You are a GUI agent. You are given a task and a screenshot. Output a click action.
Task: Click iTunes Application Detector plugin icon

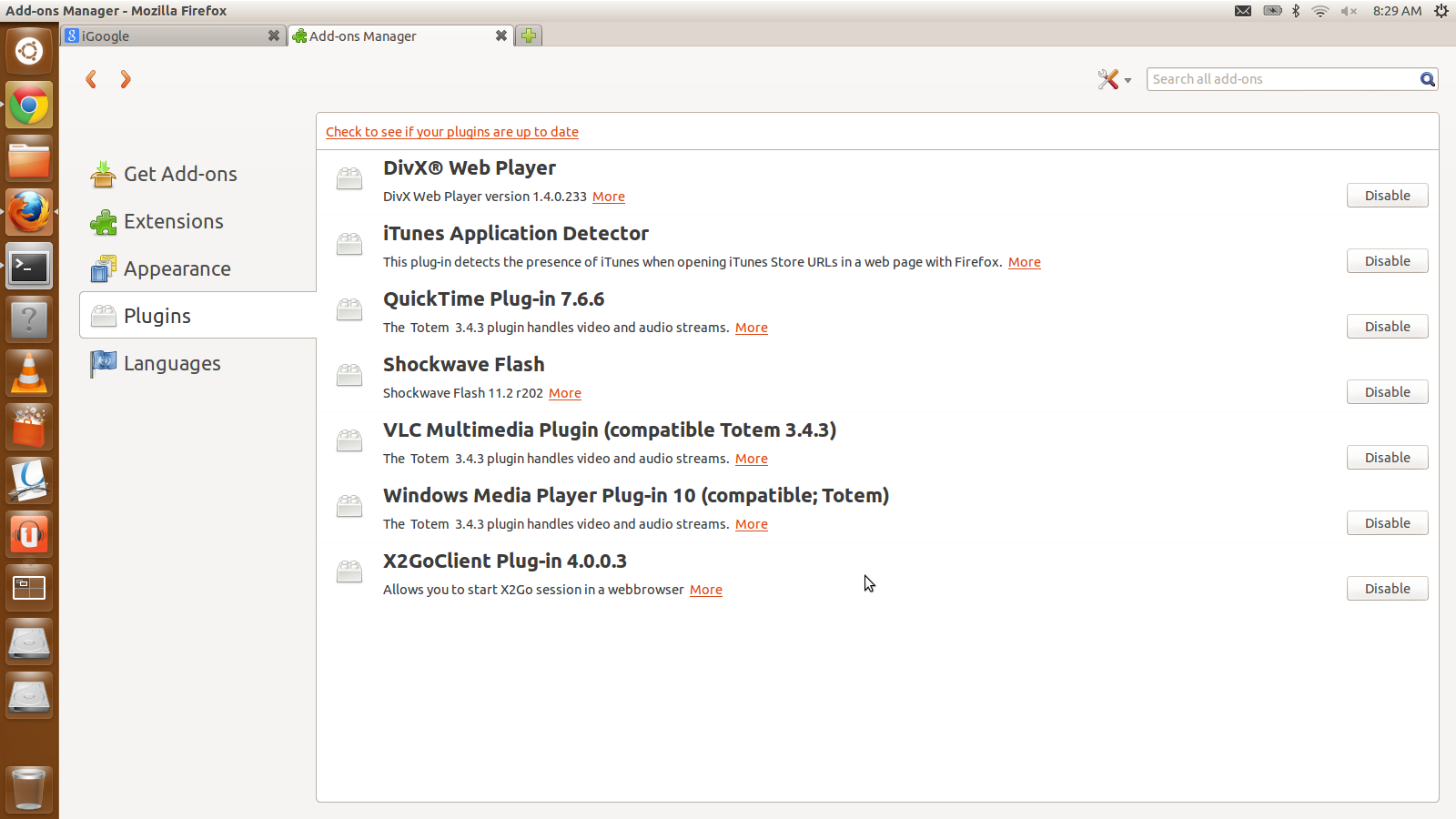click(x=349, y=244)
